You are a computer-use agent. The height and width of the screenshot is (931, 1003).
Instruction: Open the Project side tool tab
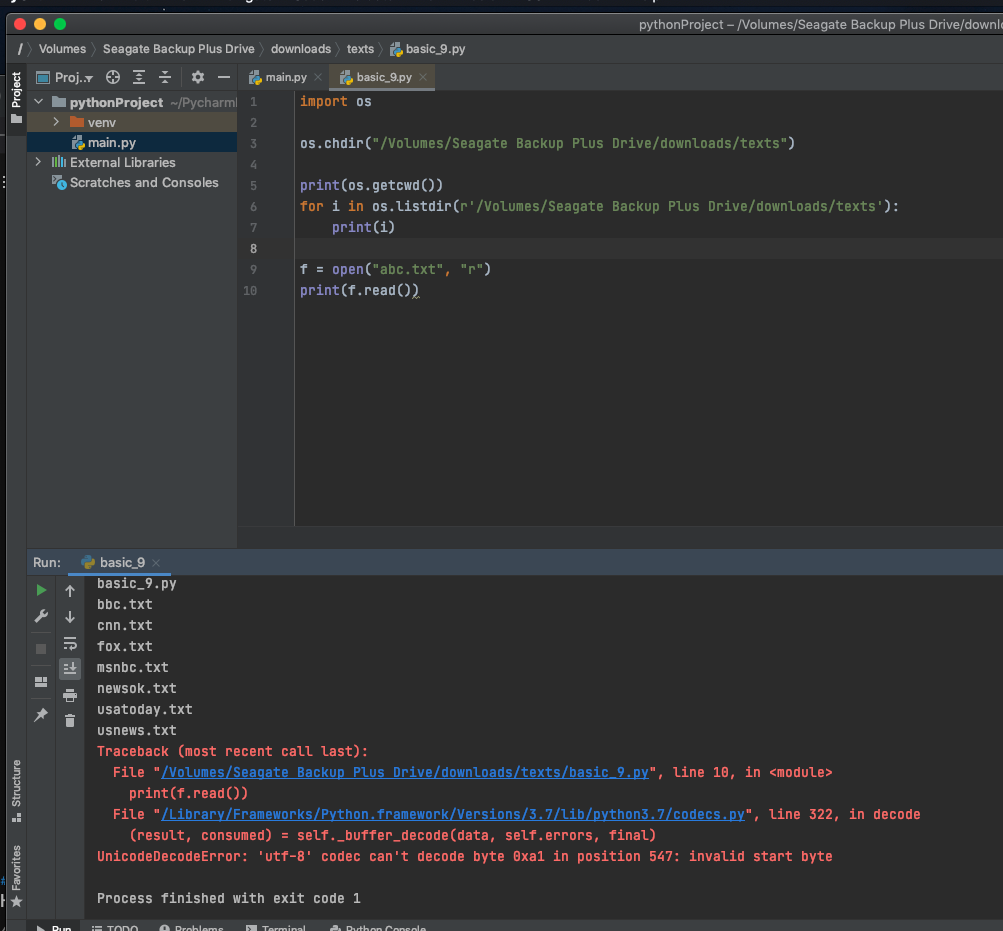point(16,98)
